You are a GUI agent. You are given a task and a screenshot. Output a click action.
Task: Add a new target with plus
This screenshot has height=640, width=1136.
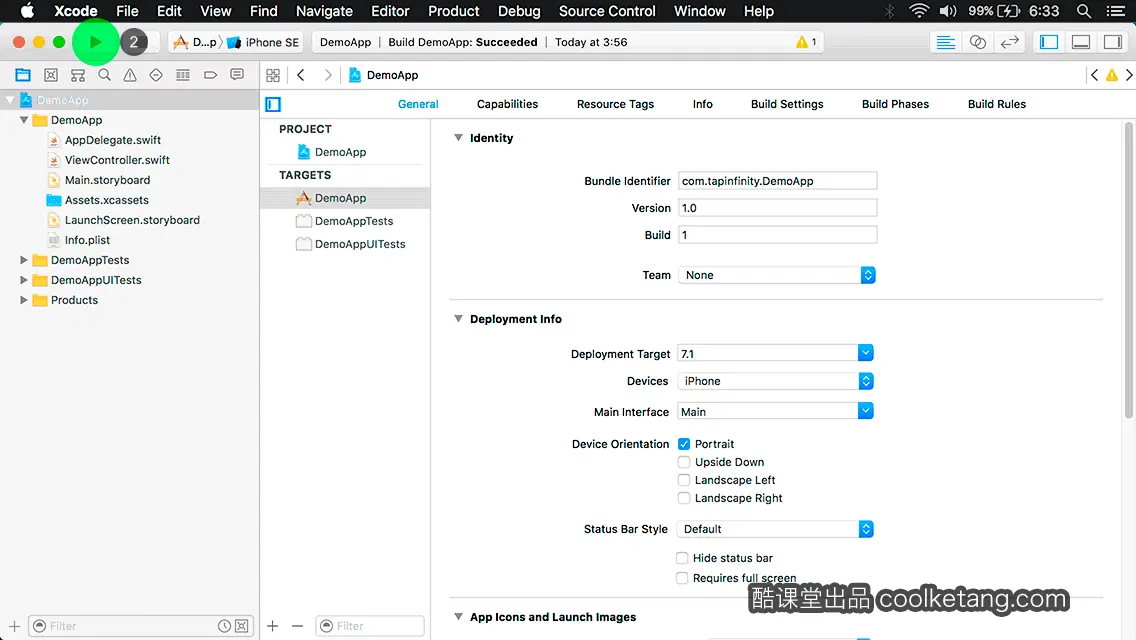coord(272,626)
